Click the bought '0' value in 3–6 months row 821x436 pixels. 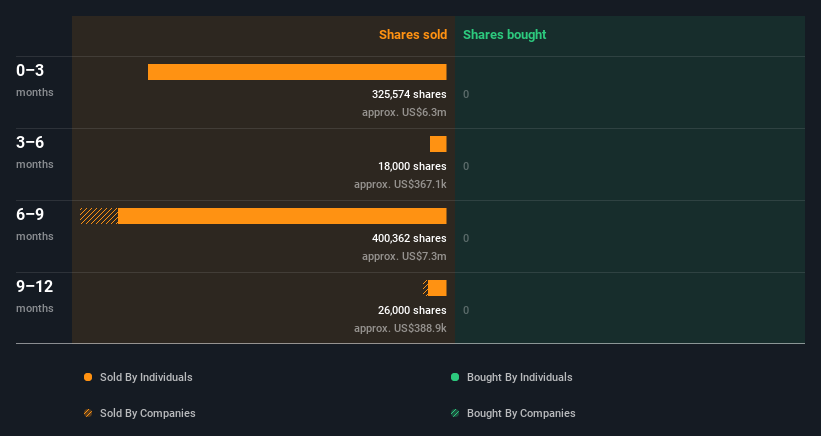[x=466, y=166]
